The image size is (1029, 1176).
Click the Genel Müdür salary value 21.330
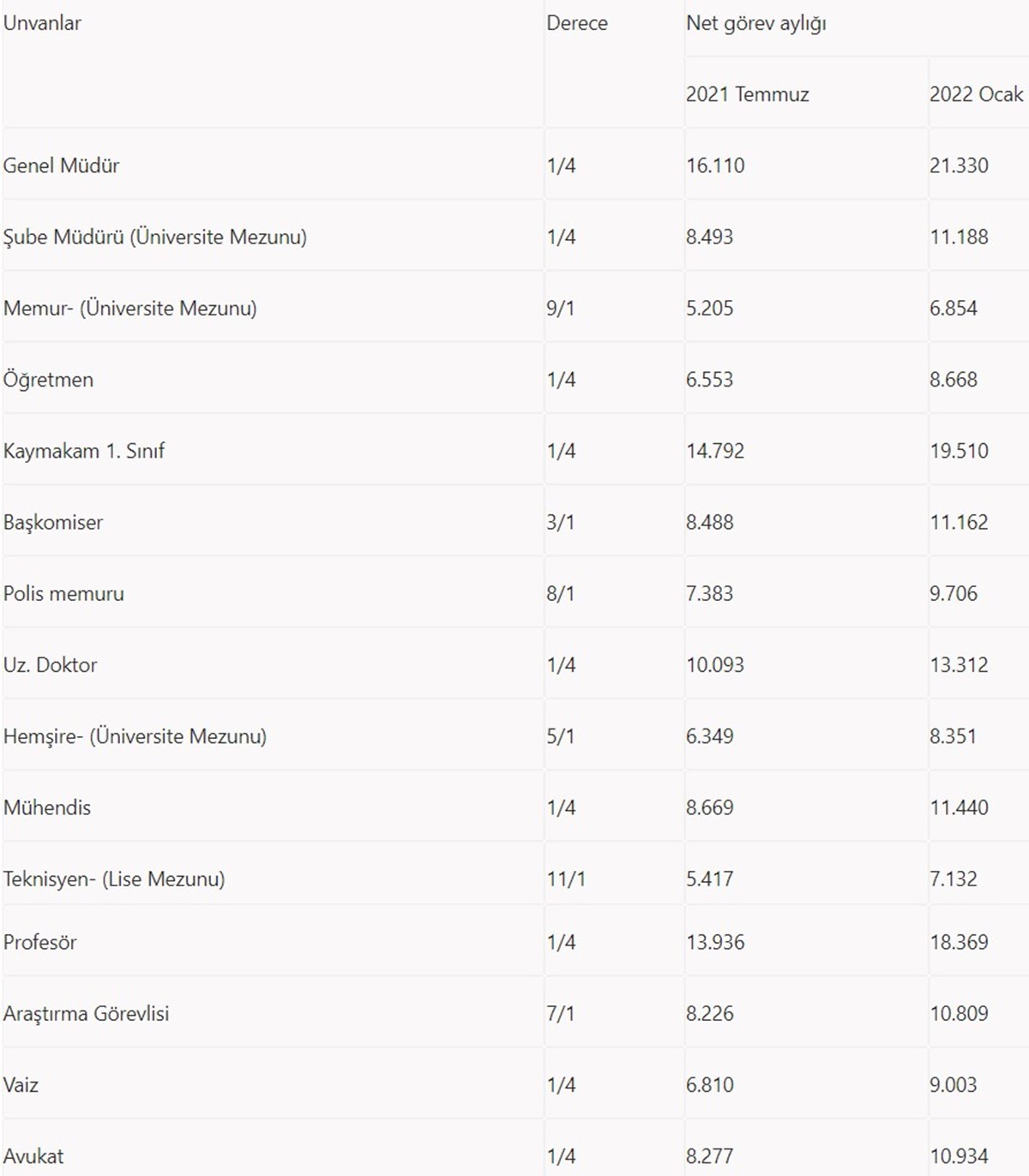(959, 165)
